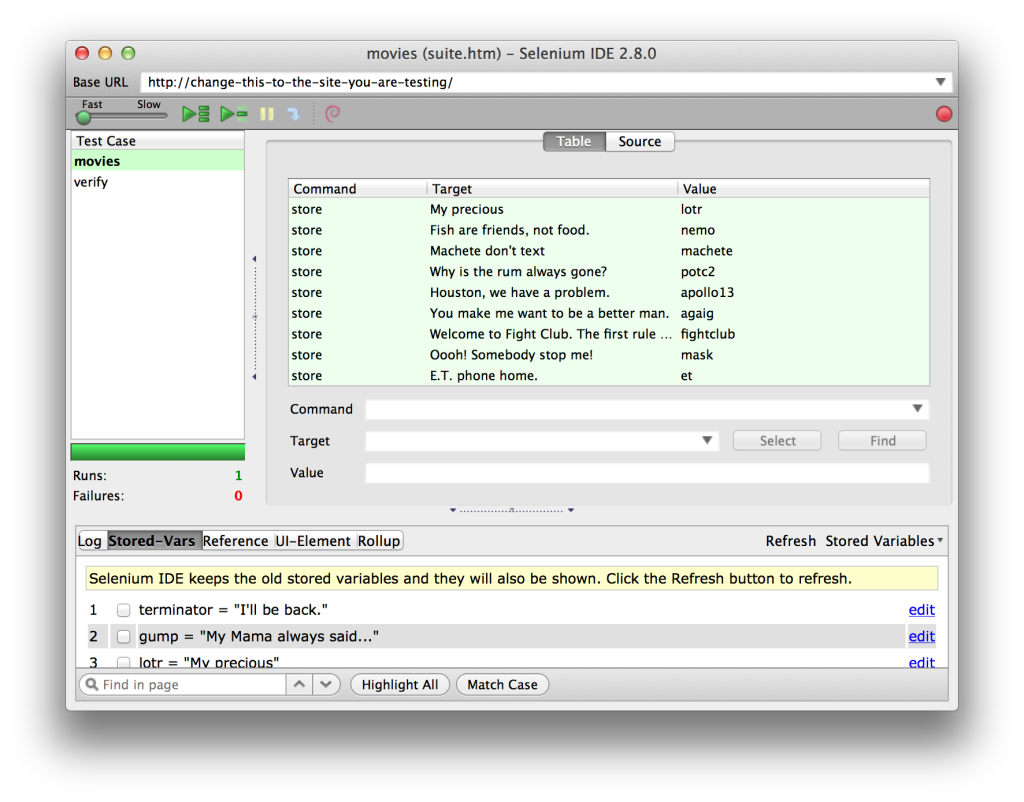Select 'Why is the rum always gone?' row
Screen dimensions: 1024x802
point(609,272)
